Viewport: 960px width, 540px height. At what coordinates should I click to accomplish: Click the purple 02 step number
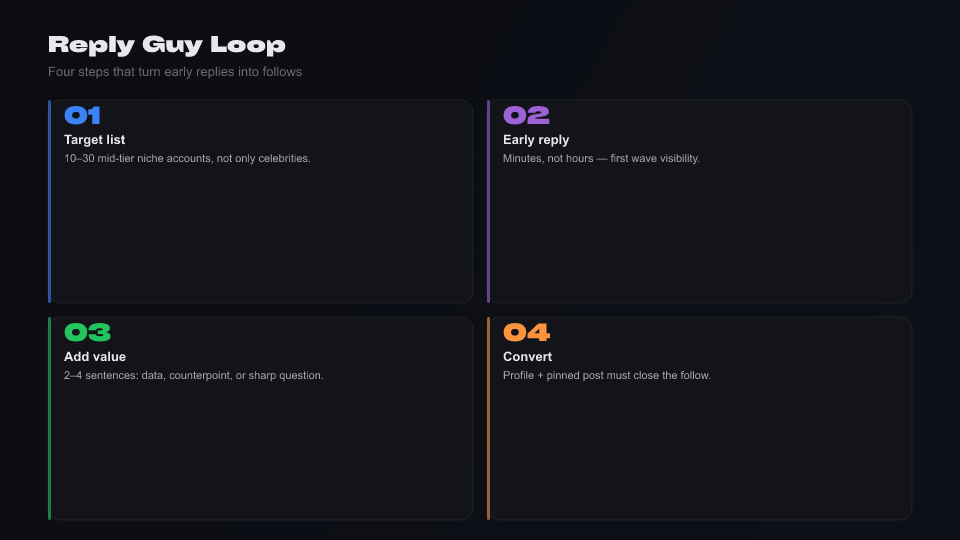click(x=526, y=115)
